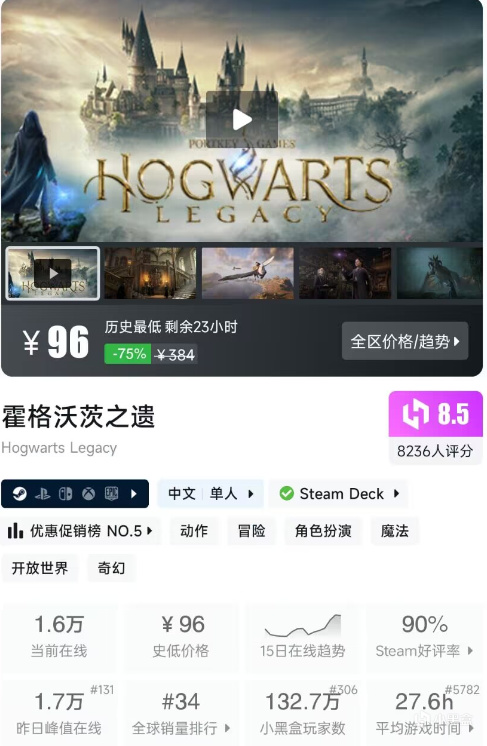Screen dimensions: 487x746
Task: View the castle interior hall screenshot
Action: pyautogui.click(x=150, y=273)
